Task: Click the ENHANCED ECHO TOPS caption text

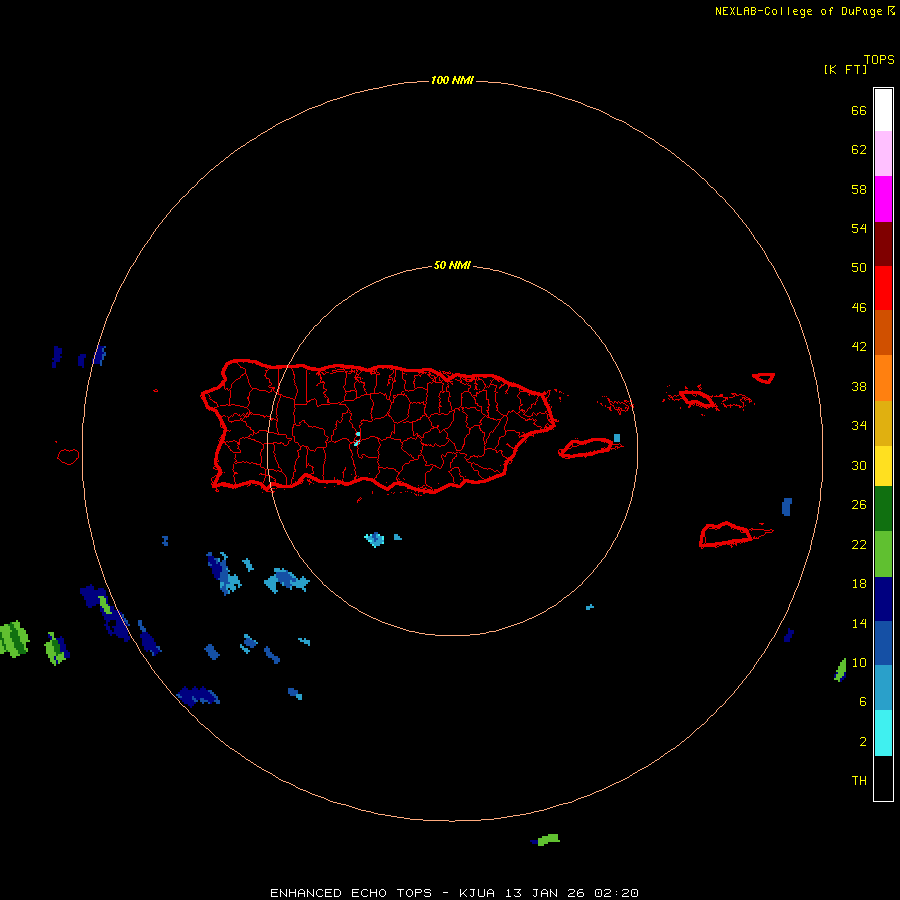Action: click(351, 893)
